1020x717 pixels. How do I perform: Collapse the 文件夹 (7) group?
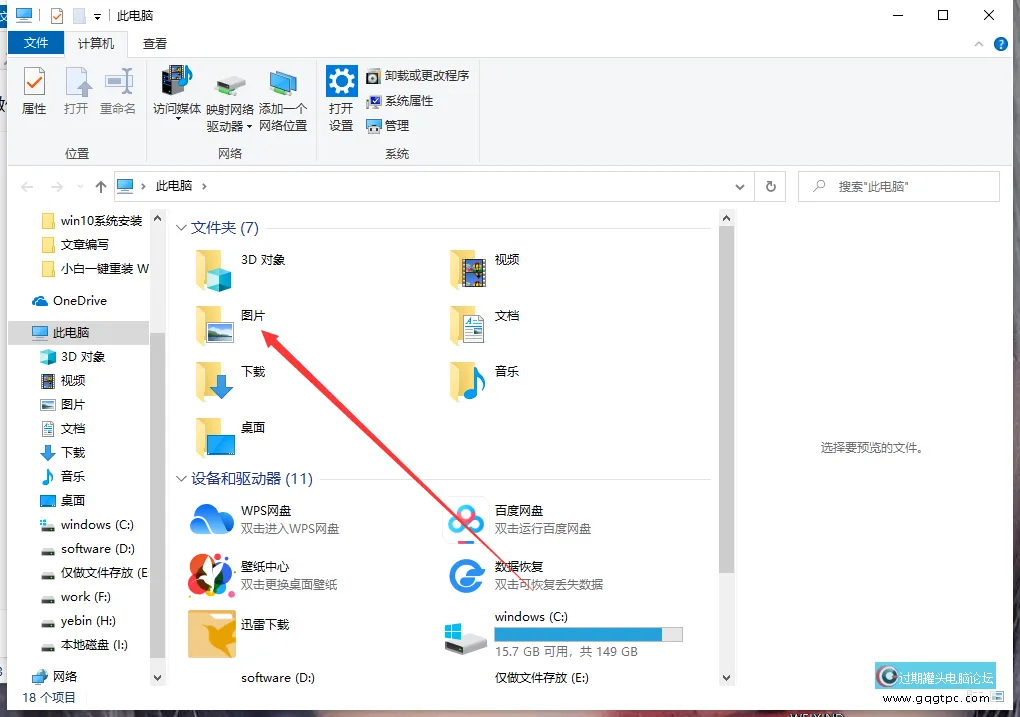point(181,228)
